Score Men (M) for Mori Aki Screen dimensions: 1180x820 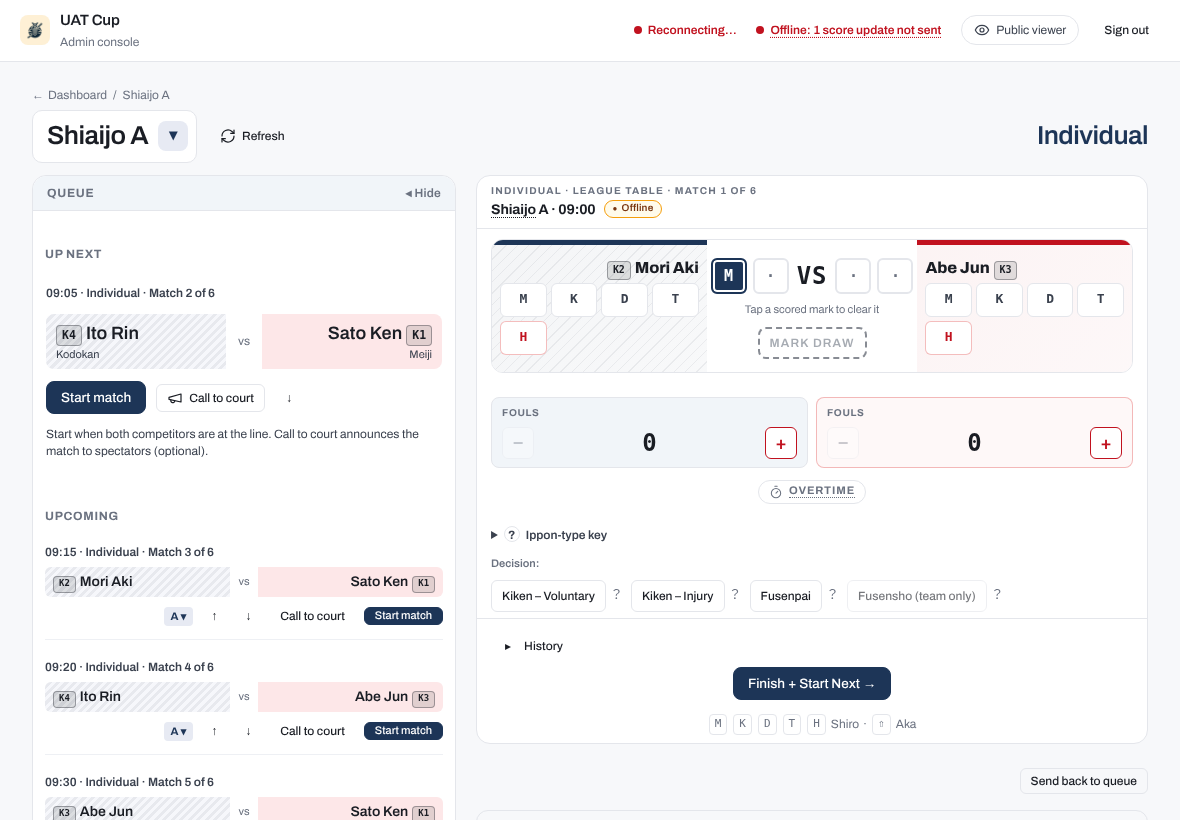tap(523, 299)
